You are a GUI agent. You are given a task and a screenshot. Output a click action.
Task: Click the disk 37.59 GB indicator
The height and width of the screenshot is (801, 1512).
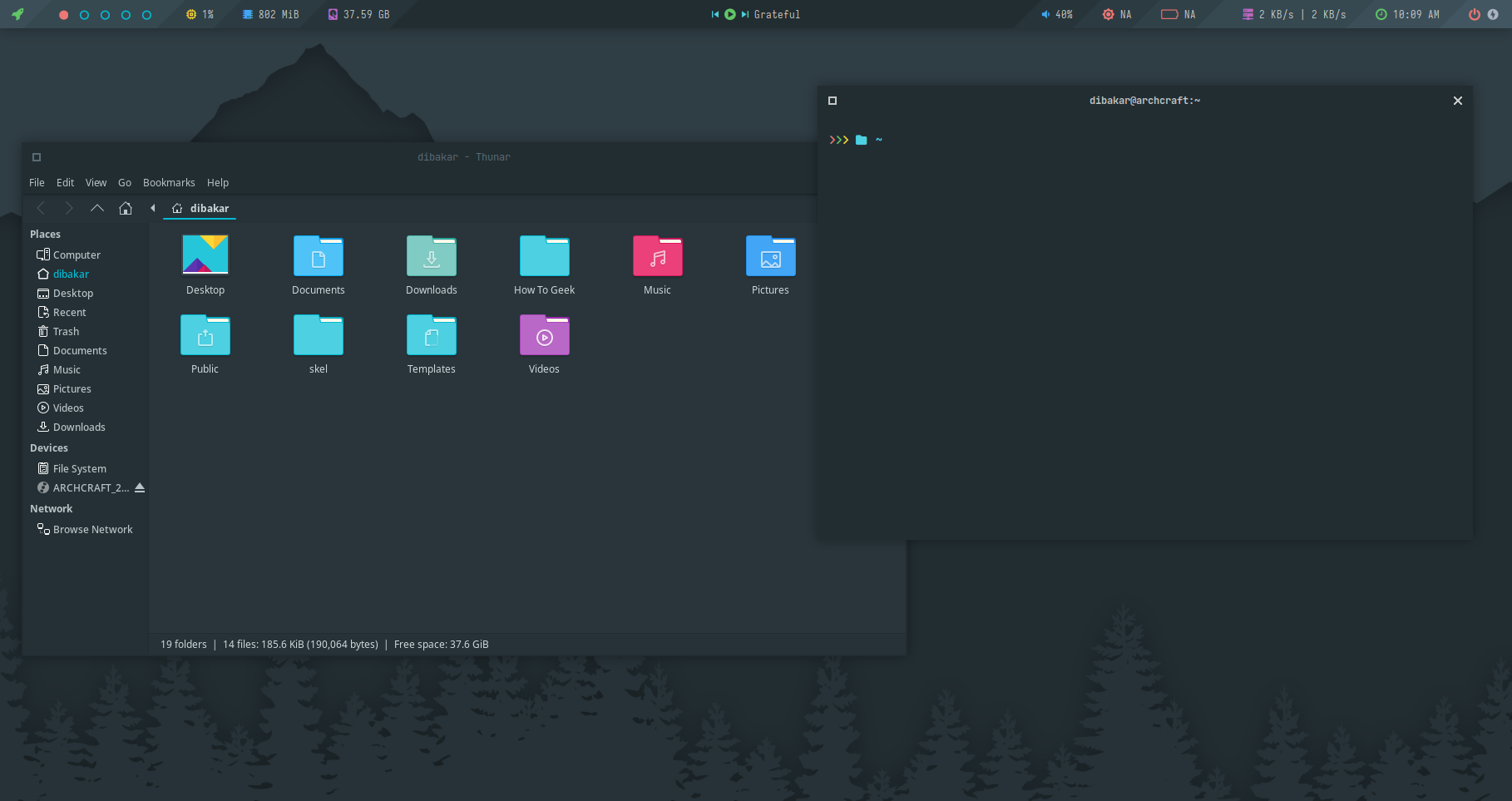click(358, 14)
